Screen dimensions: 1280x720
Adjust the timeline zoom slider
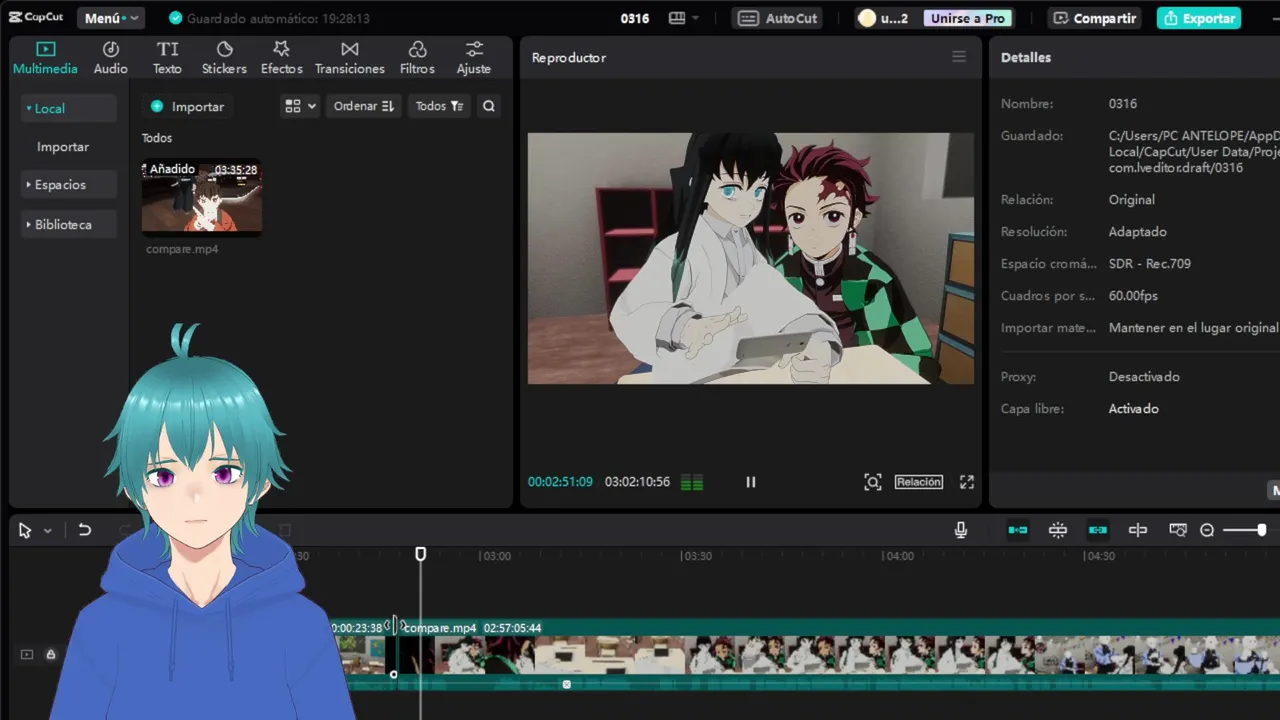point(1247,530)
